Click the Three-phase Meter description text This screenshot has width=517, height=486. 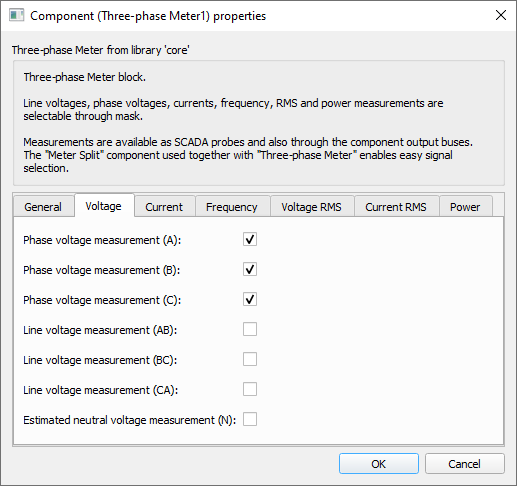[248, 123]
